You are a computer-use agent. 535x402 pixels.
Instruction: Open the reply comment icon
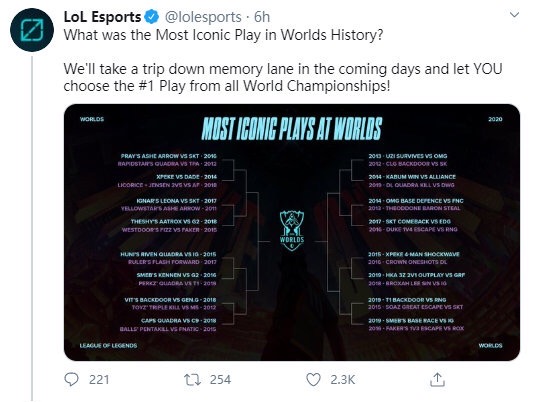pyautogui.click(x=71, y=379)
